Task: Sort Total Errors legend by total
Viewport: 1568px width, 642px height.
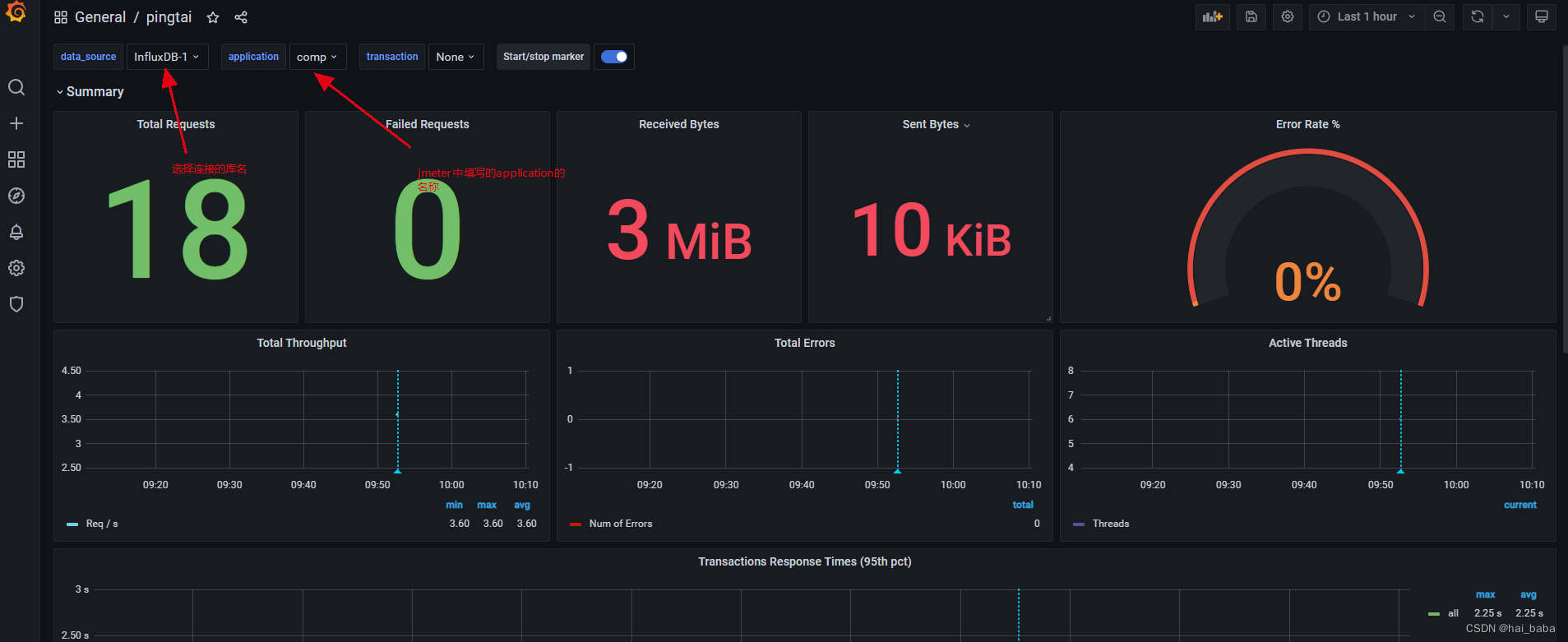Action: point(1023,505)
